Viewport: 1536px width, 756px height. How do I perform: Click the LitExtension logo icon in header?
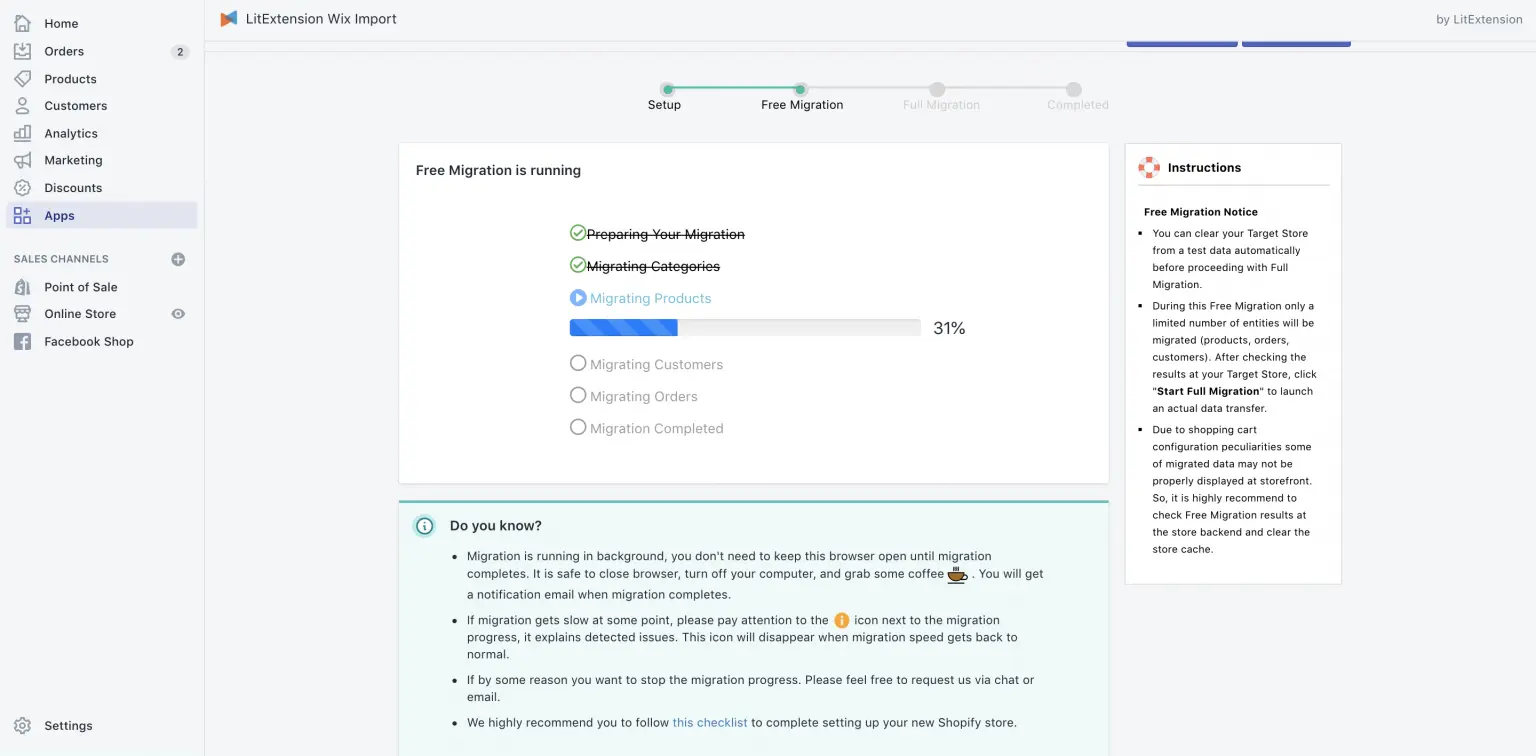coord(229,18)
